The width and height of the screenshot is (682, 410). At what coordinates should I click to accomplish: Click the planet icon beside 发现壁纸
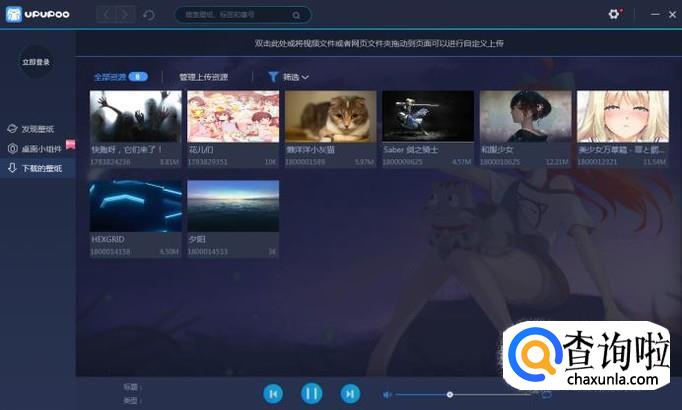(x=12, y=129)
